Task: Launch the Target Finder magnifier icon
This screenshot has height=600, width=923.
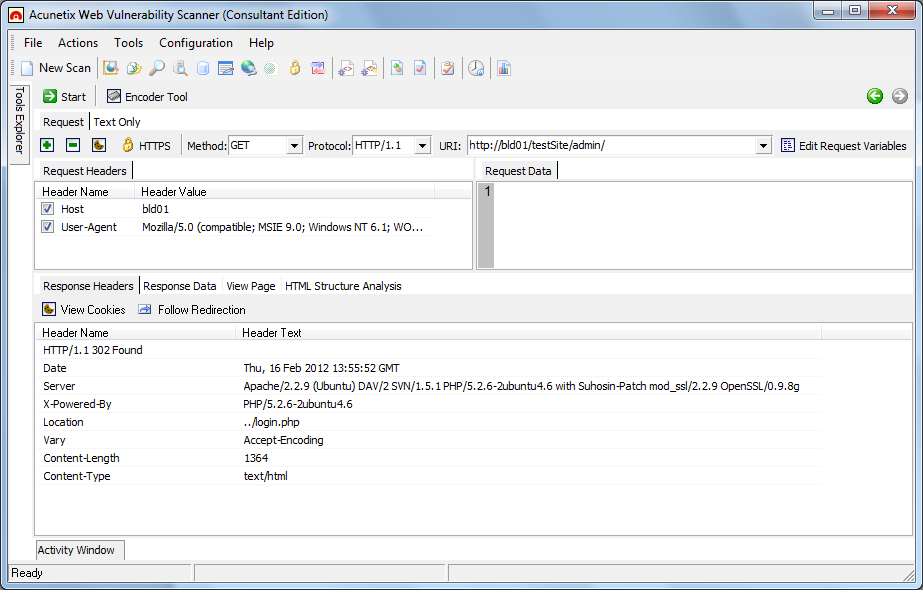Action: tap(157, 68)
